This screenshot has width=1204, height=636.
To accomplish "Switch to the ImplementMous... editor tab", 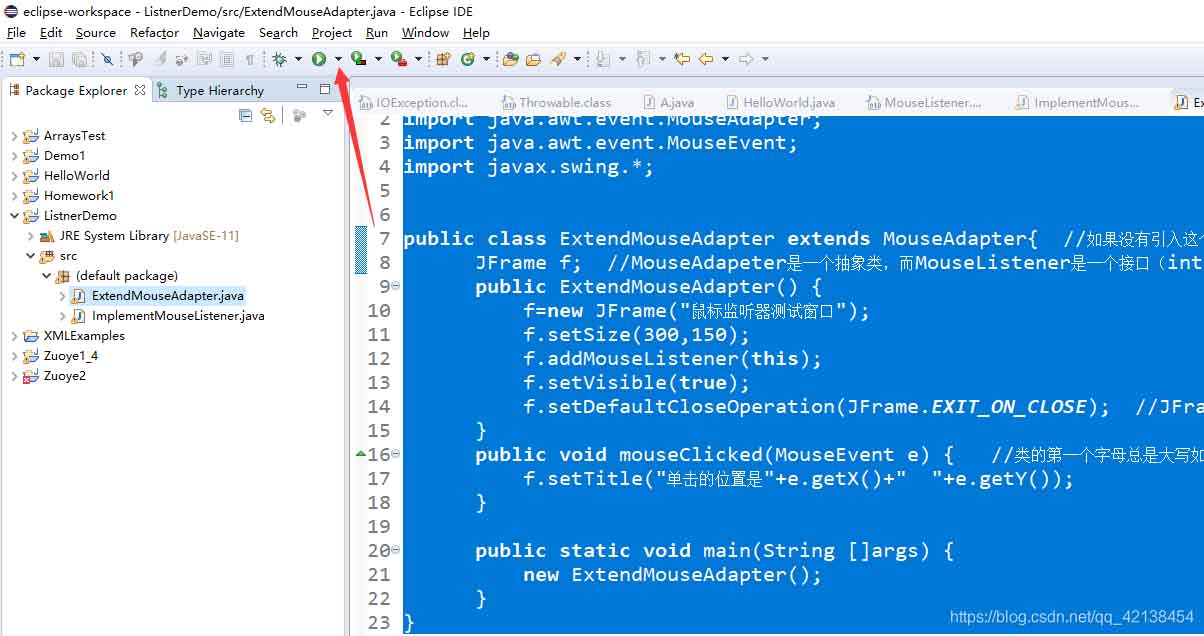I will (x=1077, y=102).
